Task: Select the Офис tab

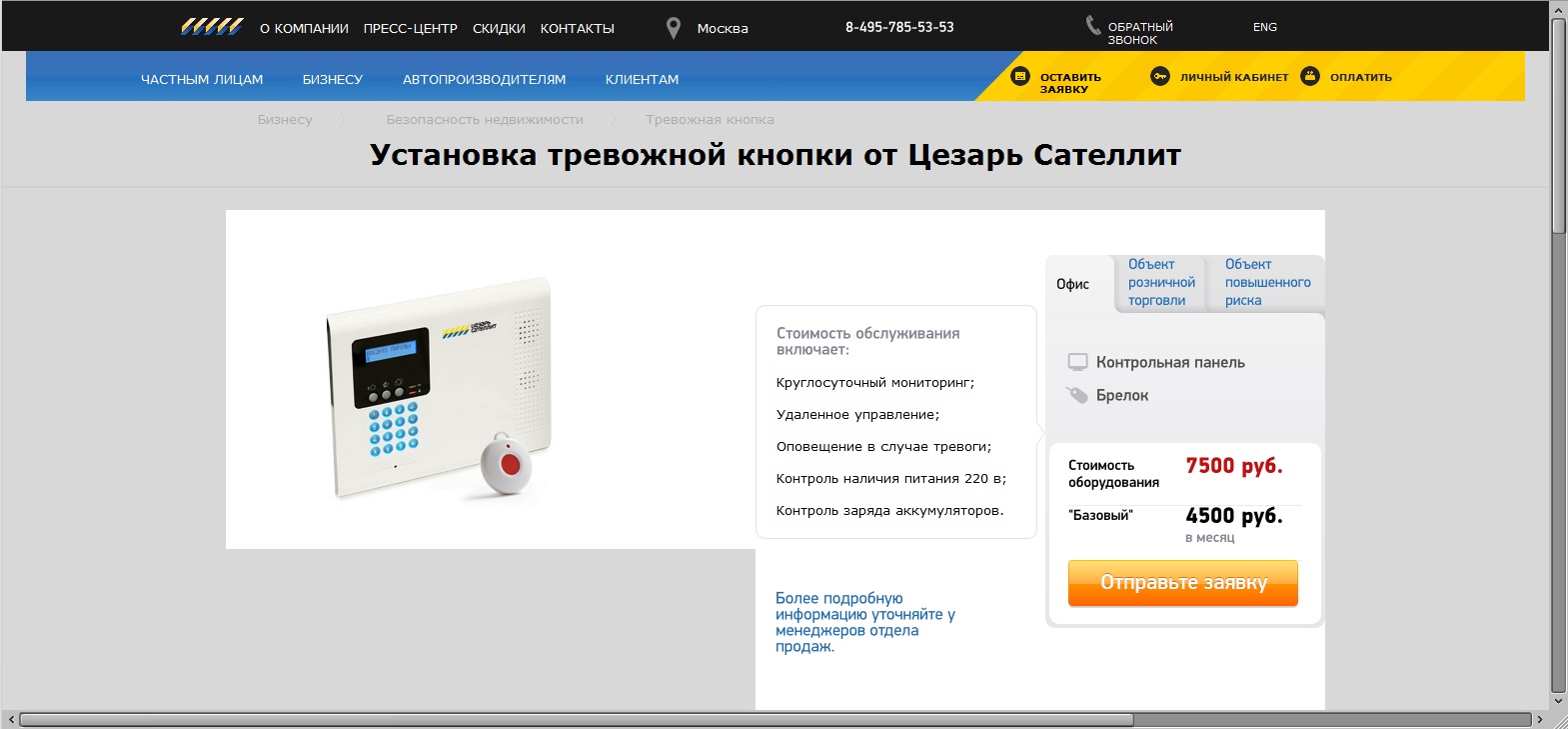Action: [x=1073, y=284]
